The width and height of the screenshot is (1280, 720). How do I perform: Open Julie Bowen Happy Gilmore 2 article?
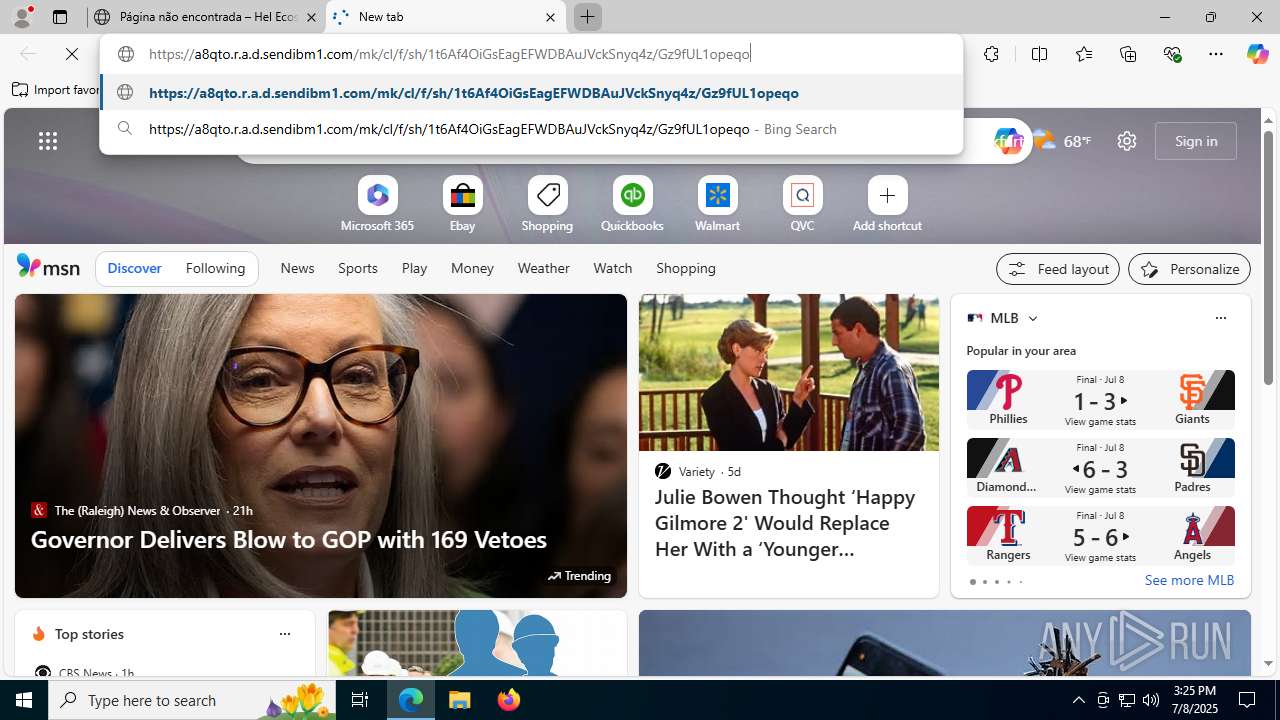786,523
